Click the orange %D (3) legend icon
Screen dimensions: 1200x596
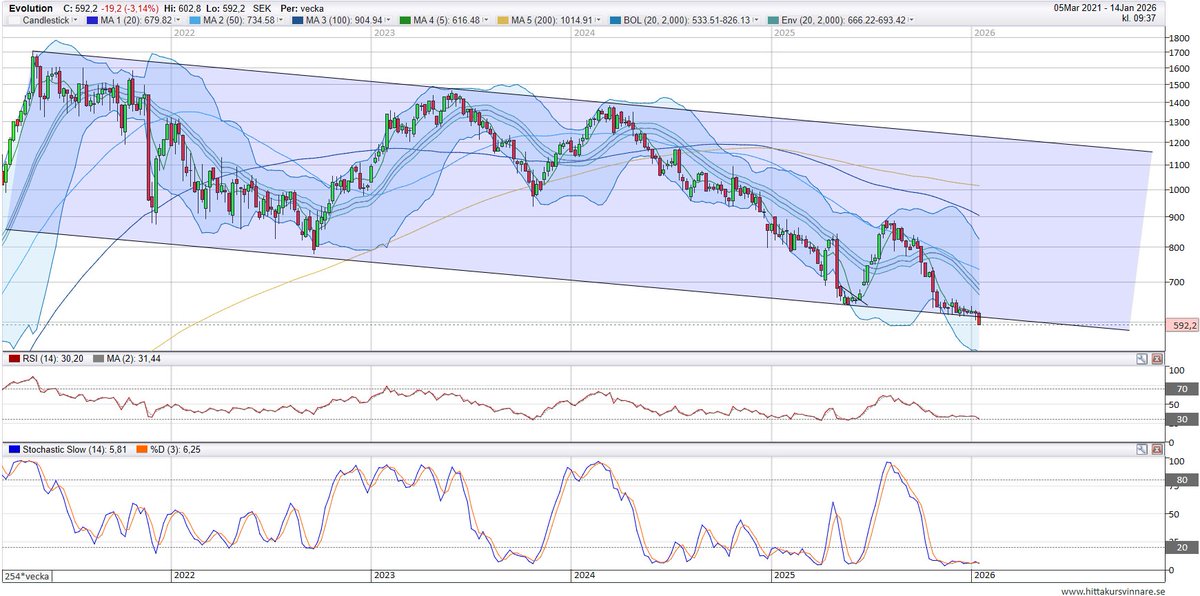point(142,451)
